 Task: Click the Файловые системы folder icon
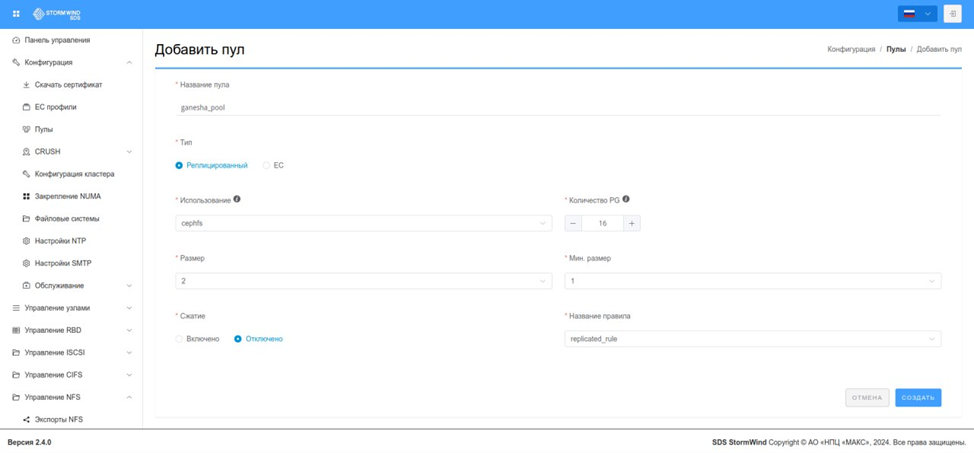pyautogui.click(x=26, y=219)
